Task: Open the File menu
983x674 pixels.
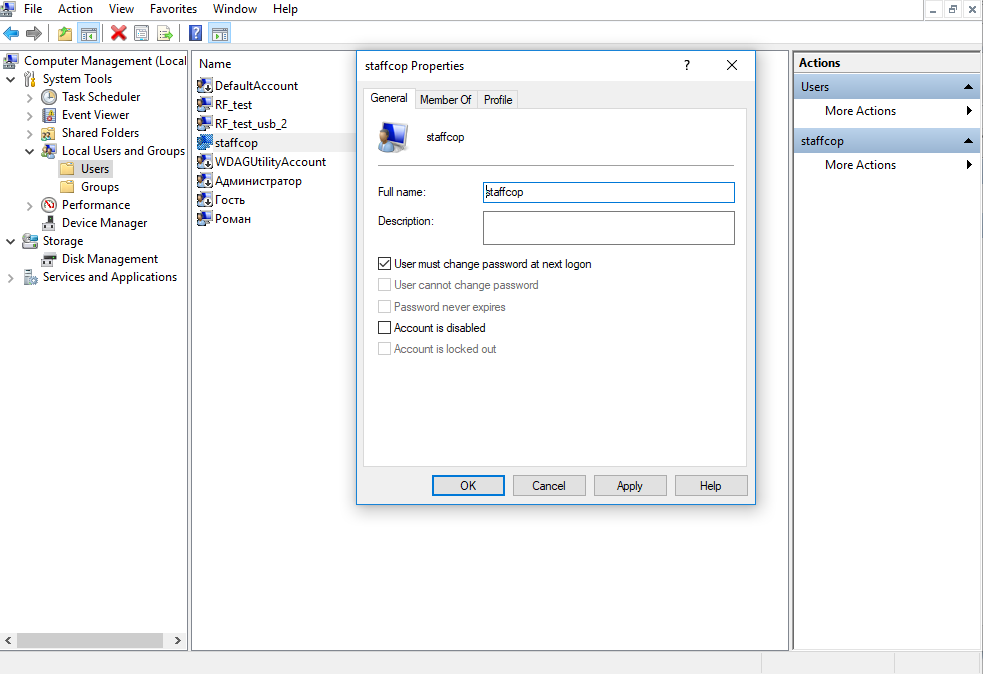Action: tap(33, 9)
